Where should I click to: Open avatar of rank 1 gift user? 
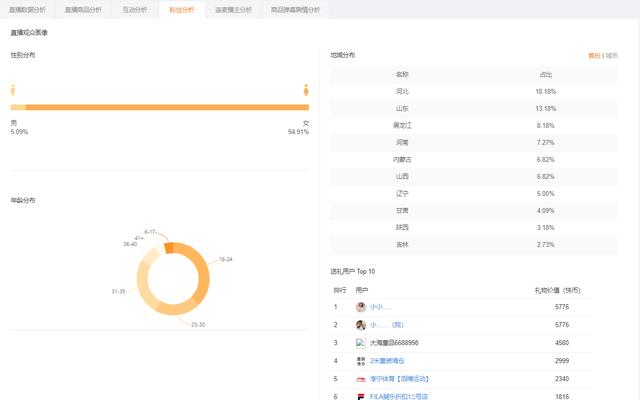(361, 307)
